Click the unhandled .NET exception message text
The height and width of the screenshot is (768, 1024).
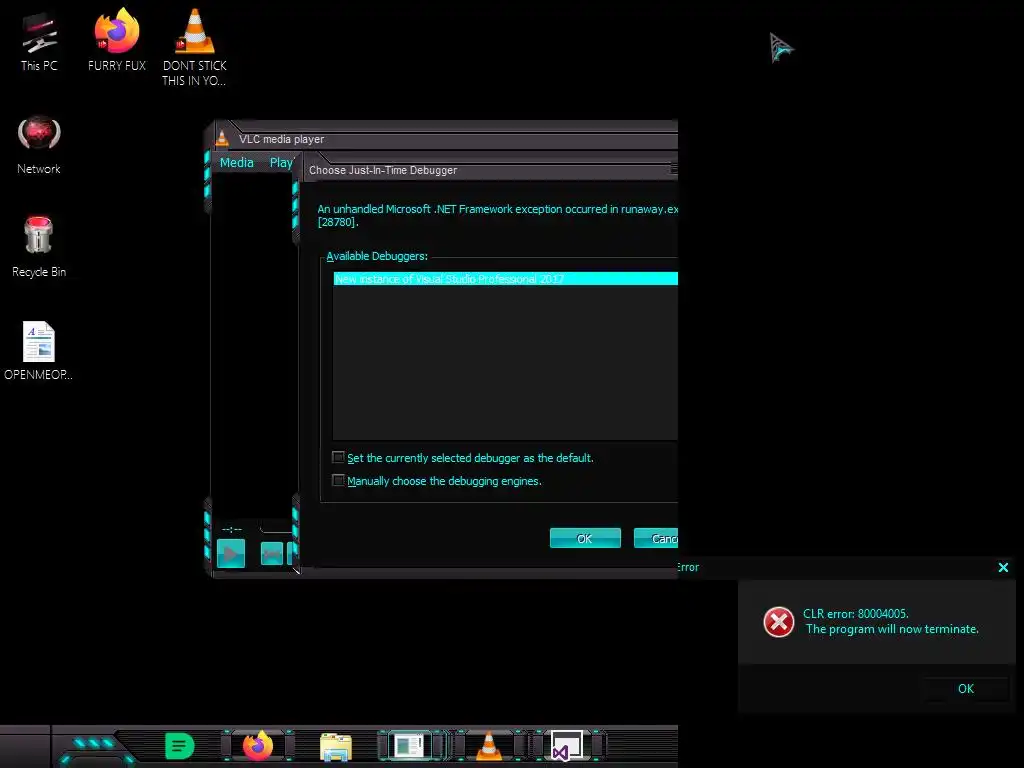point(498,216)
